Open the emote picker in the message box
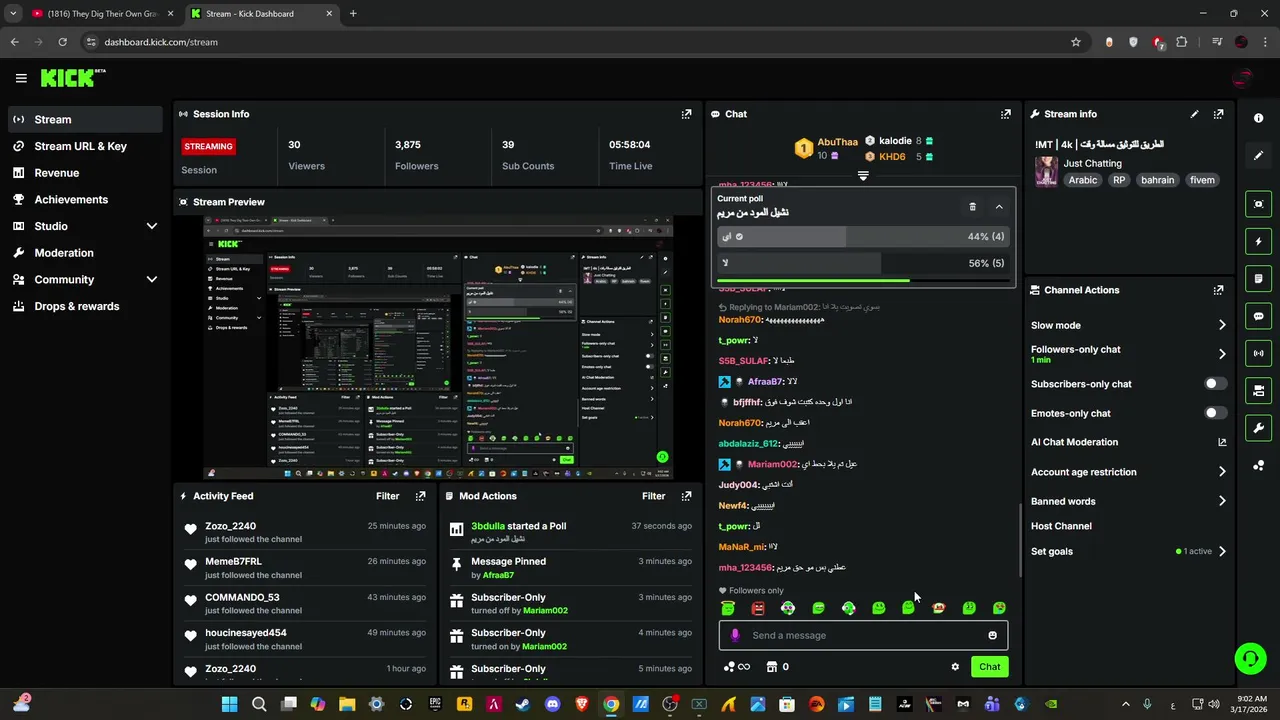This screenshot has height=720, width=1280. 992,635
